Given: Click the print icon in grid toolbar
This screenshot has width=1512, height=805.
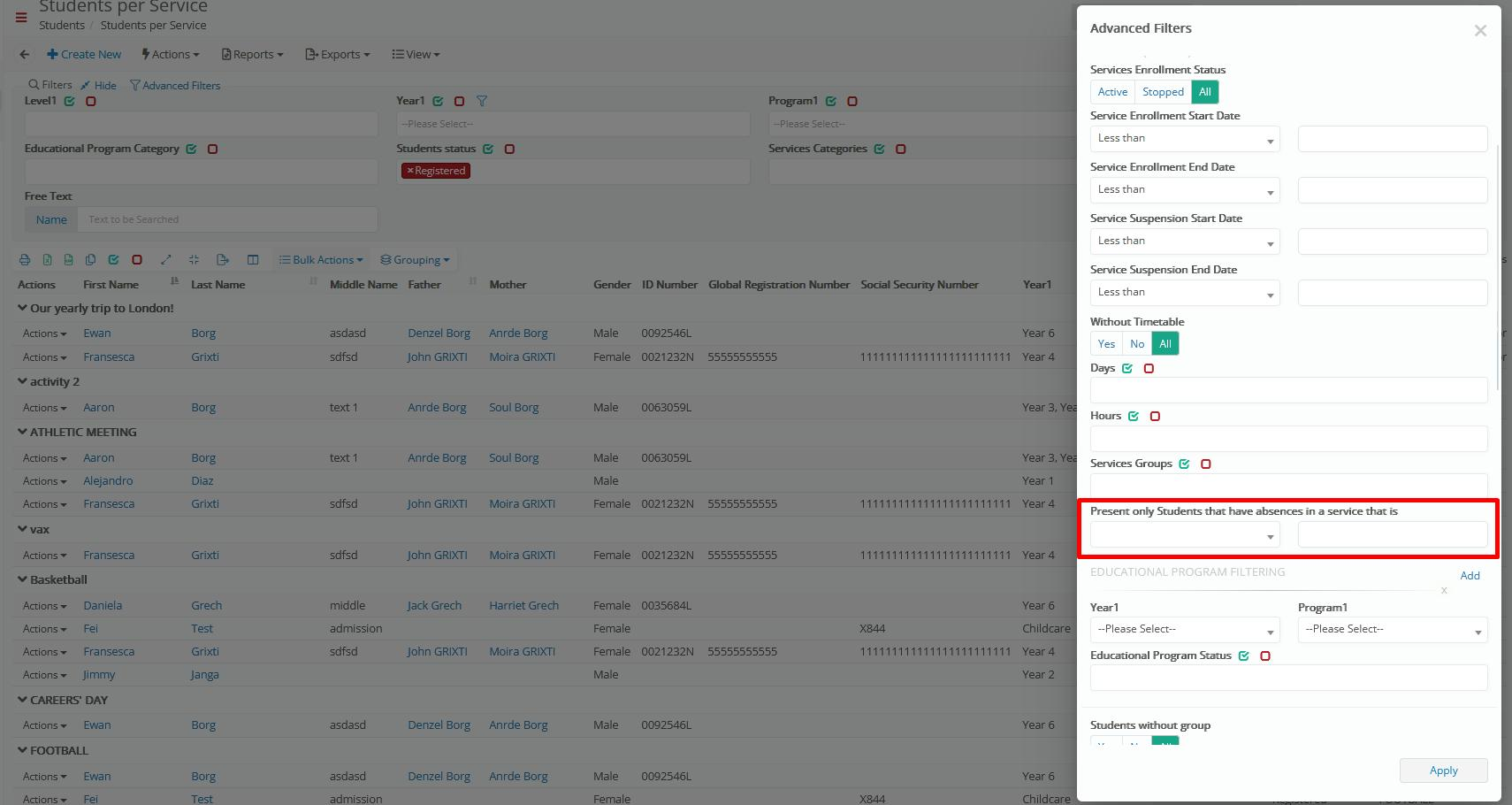Looking at the screenshot, I should pos(25,260).
